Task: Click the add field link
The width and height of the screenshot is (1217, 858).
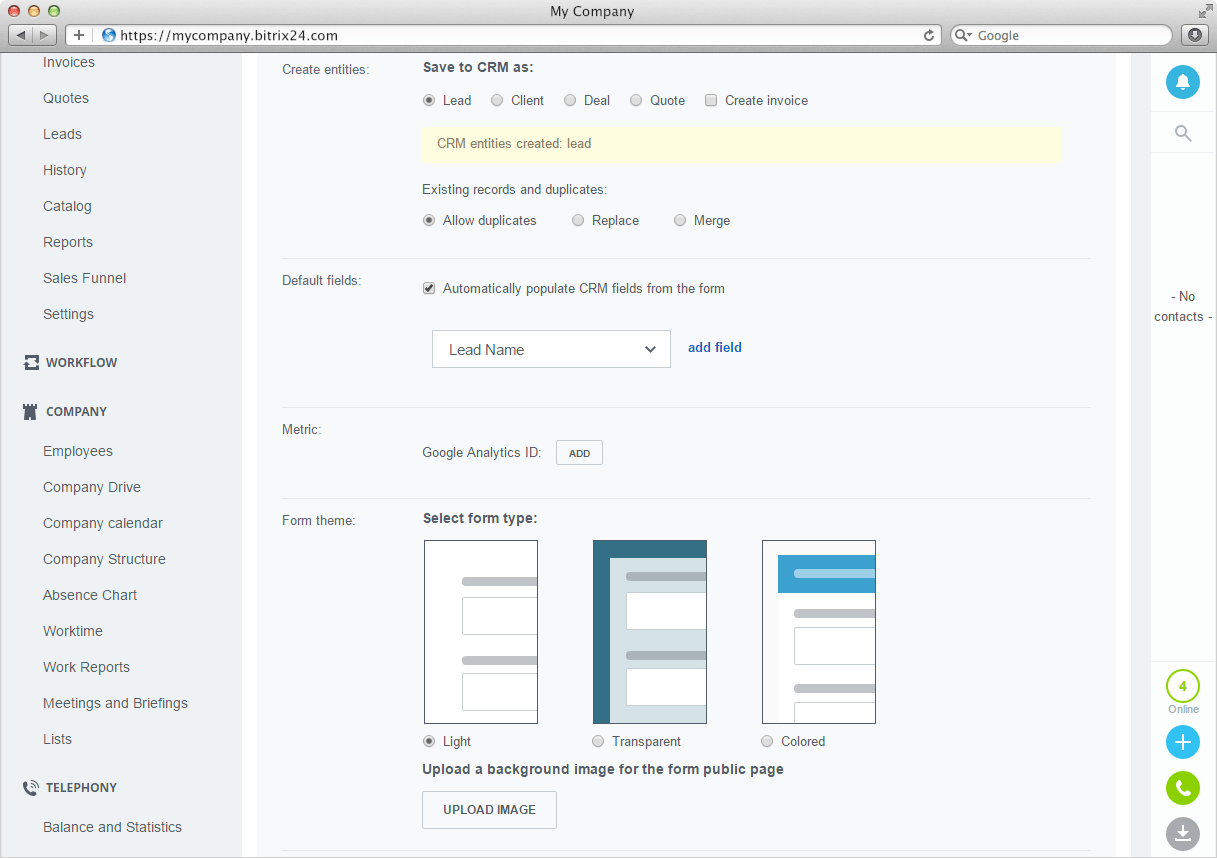Action: pyautogui.click(x=715, y=347)
